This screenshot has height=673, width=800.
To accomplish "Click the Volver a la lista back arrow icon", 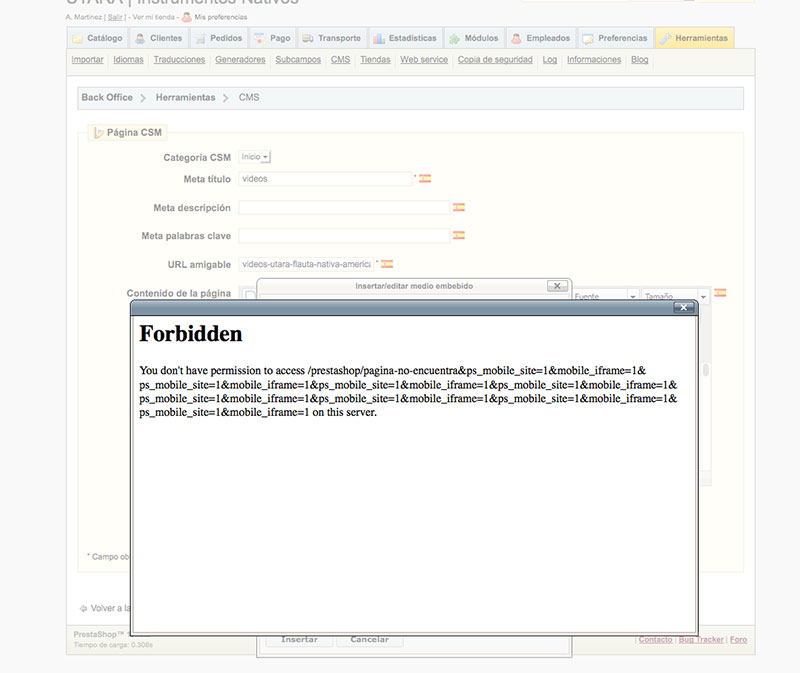I will click(83, 608).
